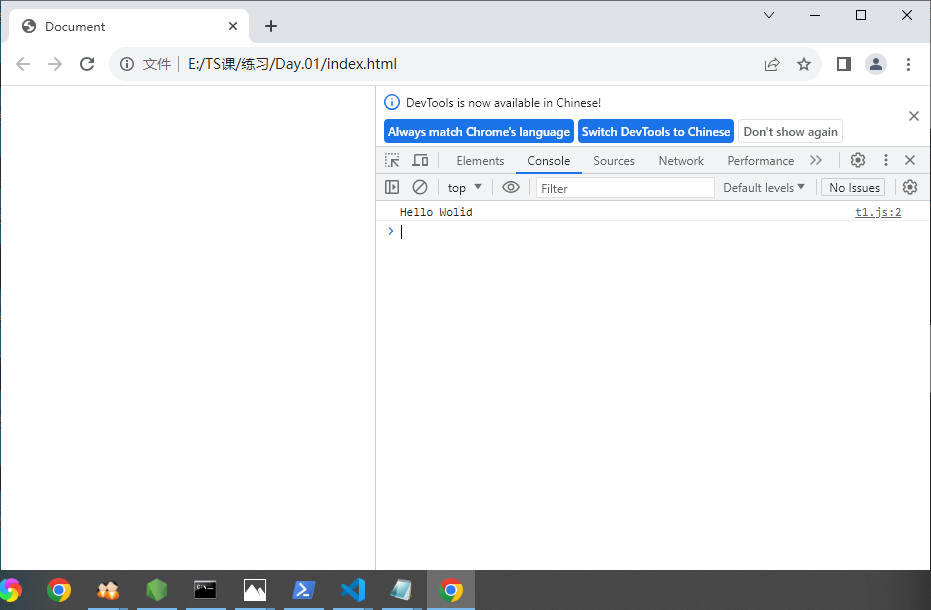Switch to the Sources tab
The image size is (931, 610).
point(613,160)
